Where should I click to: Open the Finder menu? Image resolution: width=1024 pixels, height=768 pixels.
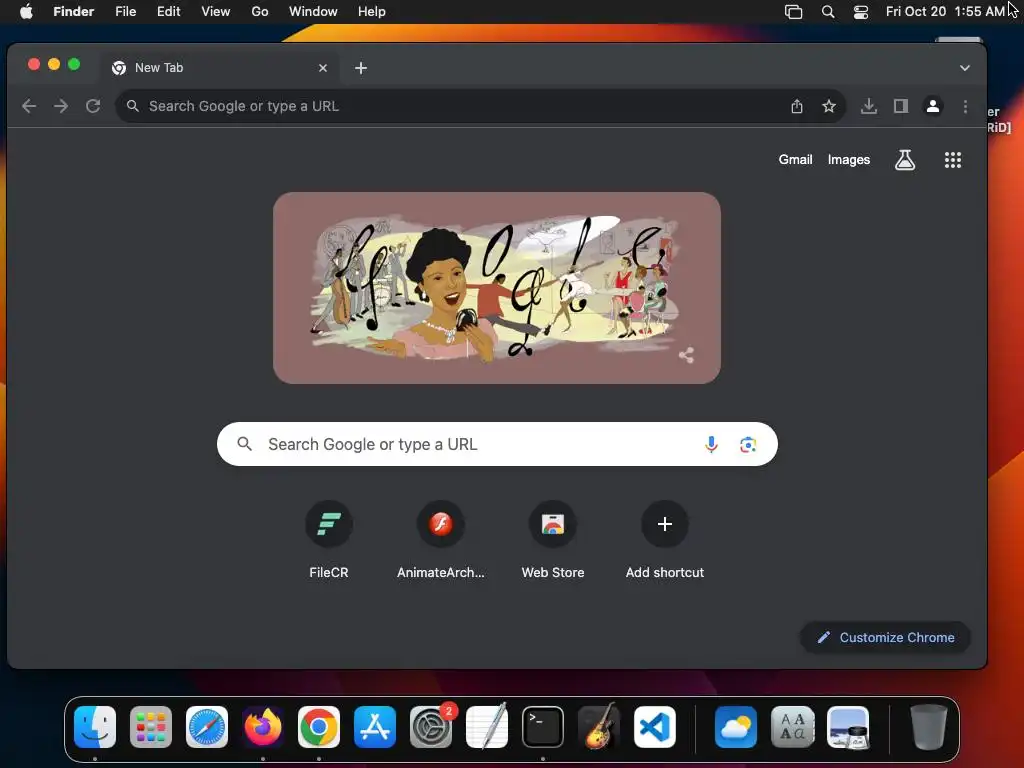[74, 12]
